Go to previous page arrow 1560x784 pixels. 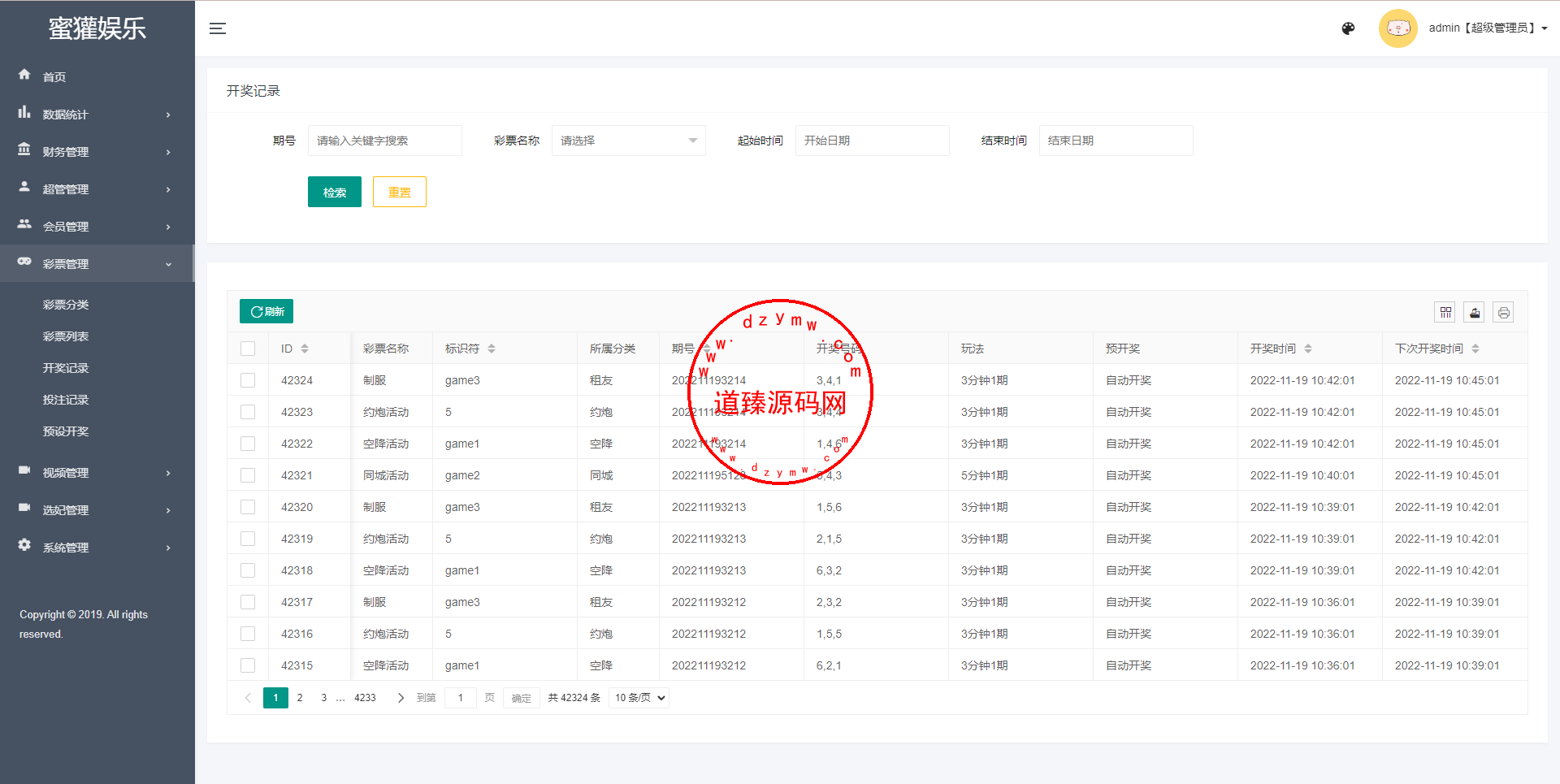(x=248, y=698)
